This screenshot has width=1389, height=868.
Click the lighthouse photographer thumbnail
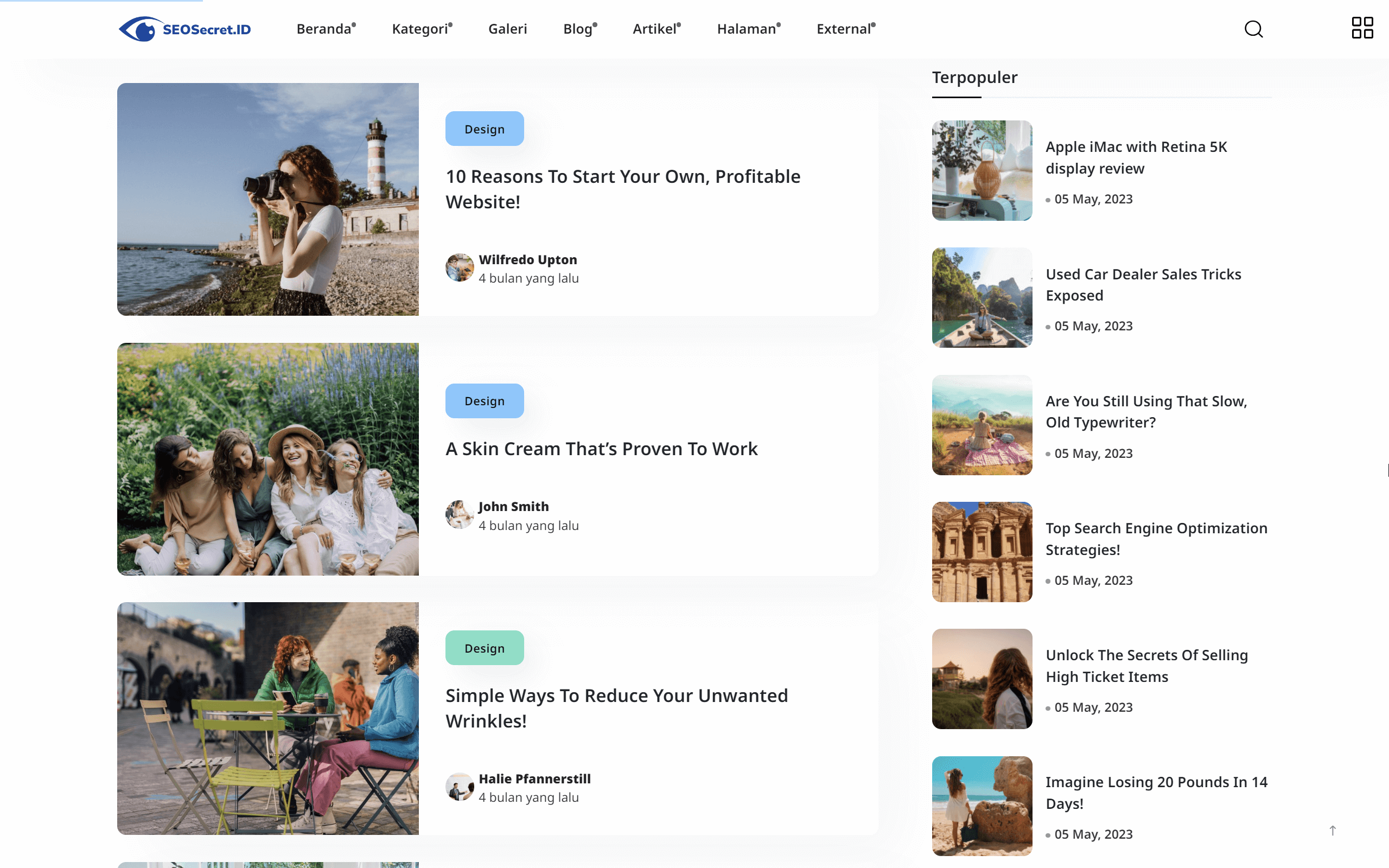(267, 199)
